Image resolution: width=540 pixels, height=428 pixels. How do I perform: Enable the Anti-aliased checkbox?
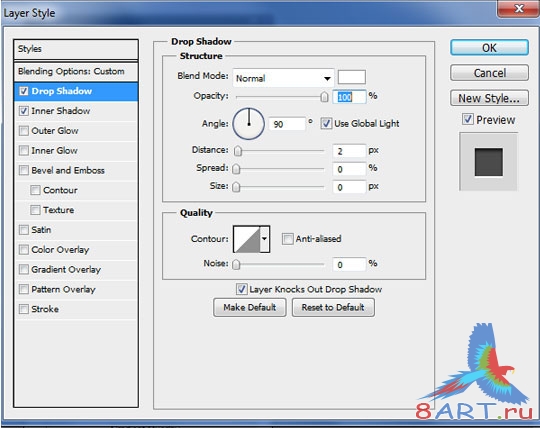point(287,239)
